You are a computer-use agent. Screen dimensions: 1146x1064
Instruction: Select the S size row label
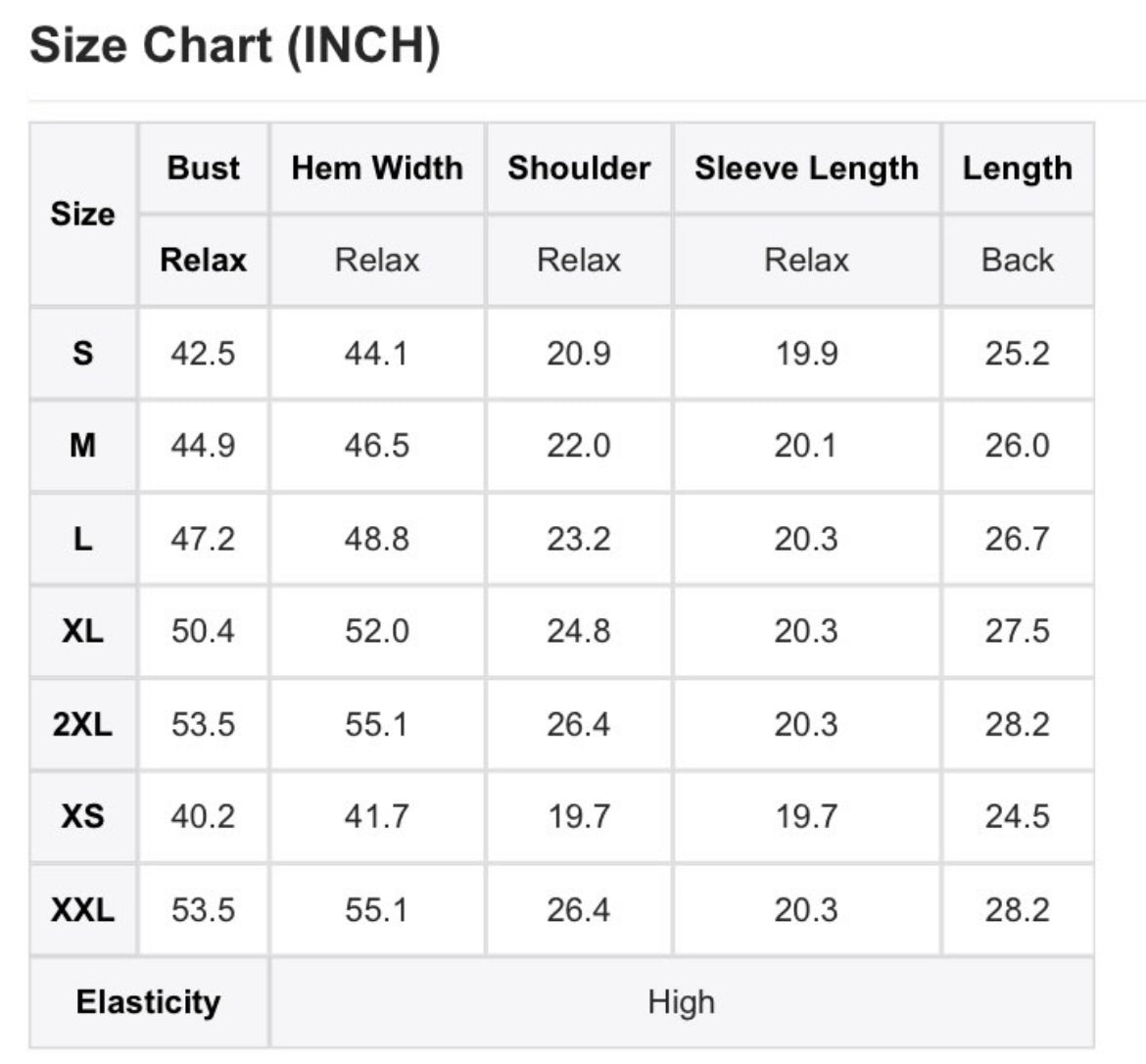point(82,354)
